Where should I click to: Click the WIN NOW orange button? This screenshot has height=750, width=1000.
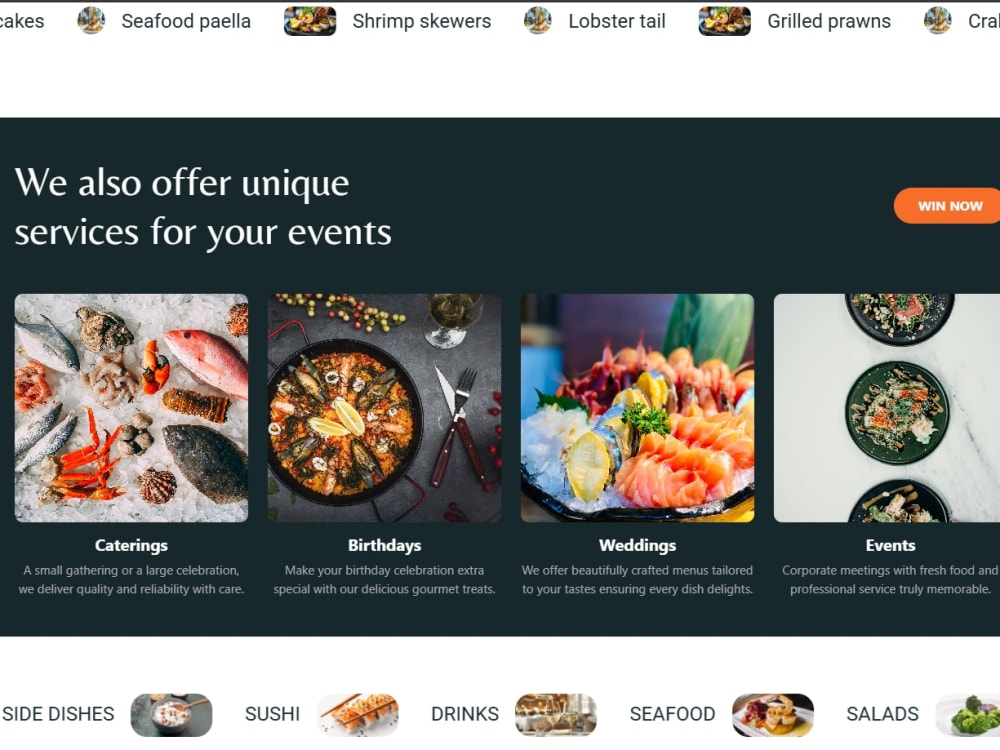point(947,205)
